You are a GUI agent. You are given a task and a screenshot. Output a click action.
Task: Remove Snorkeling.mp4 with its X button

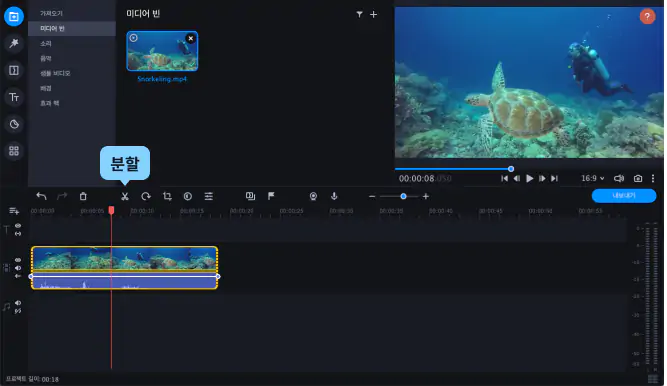(x=191, y=38)
